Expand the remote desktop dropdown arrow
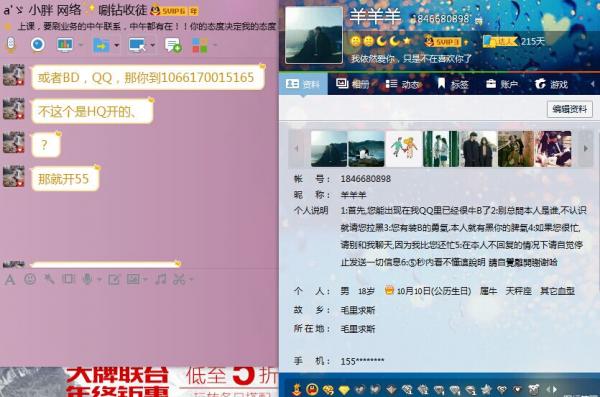Image resolution: width=600 pixels, height=397 pixels. point(152,45)
